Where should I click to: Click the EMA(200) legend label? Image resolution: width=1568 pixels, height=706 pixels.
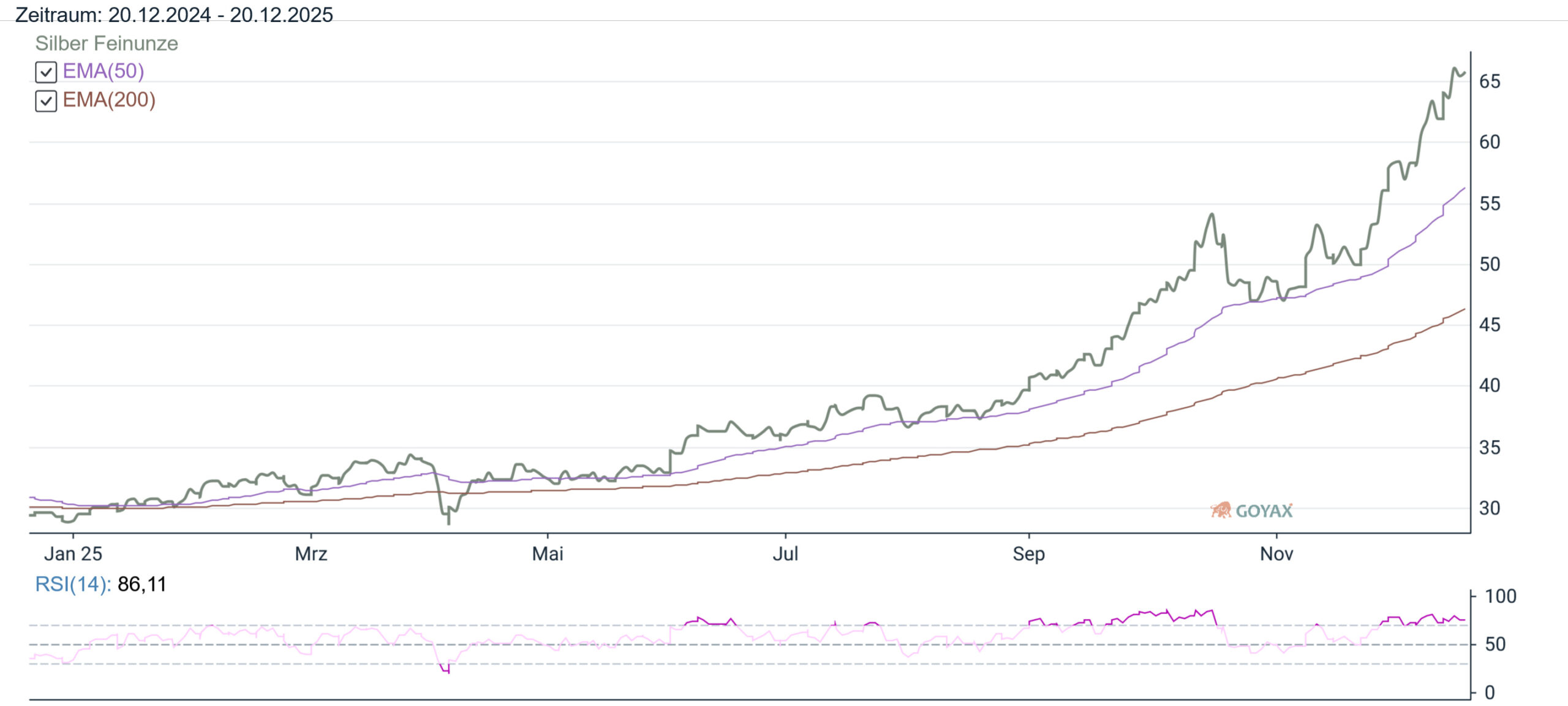(x=109, y=100)
